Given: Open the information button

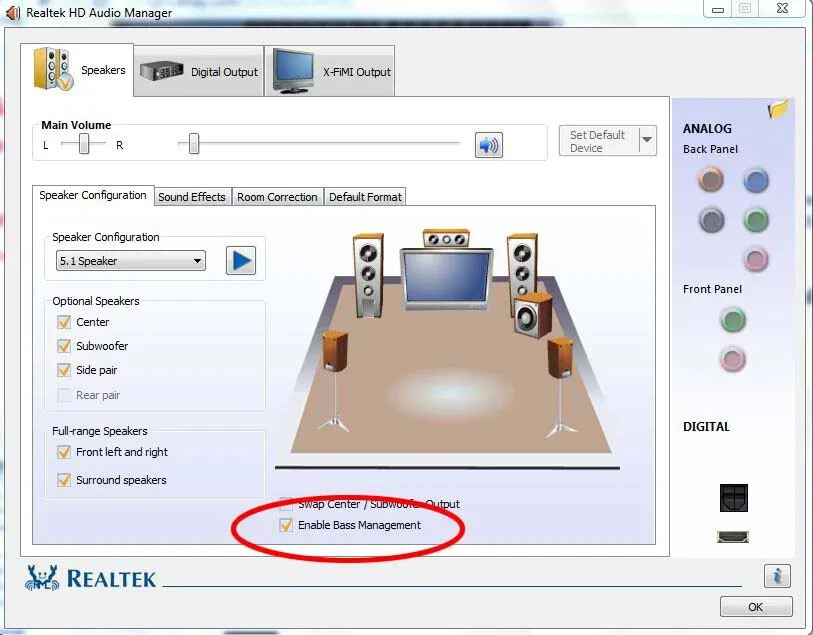Looking at the screenshot, I should click(777, 575).
